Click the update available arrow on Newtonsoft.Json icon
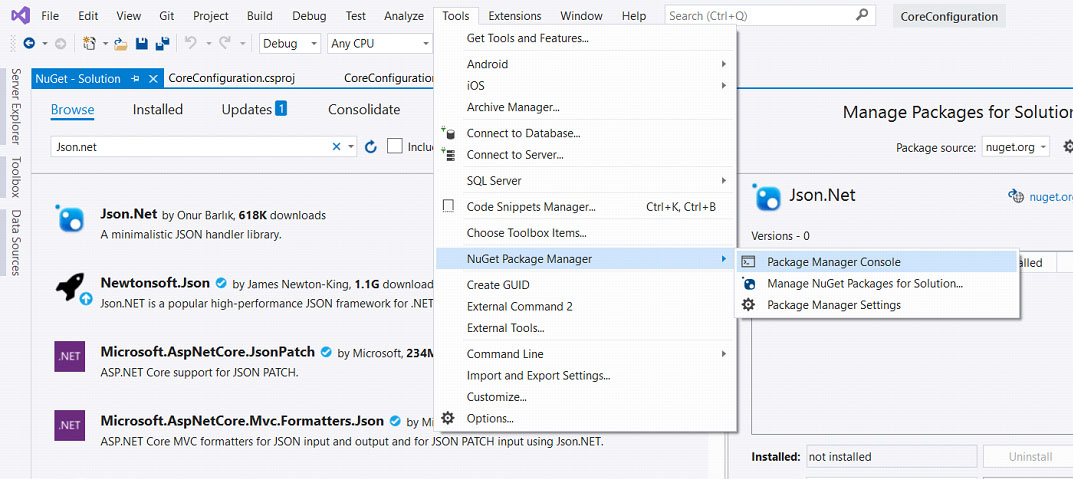1073x479 pixels. 86,298
